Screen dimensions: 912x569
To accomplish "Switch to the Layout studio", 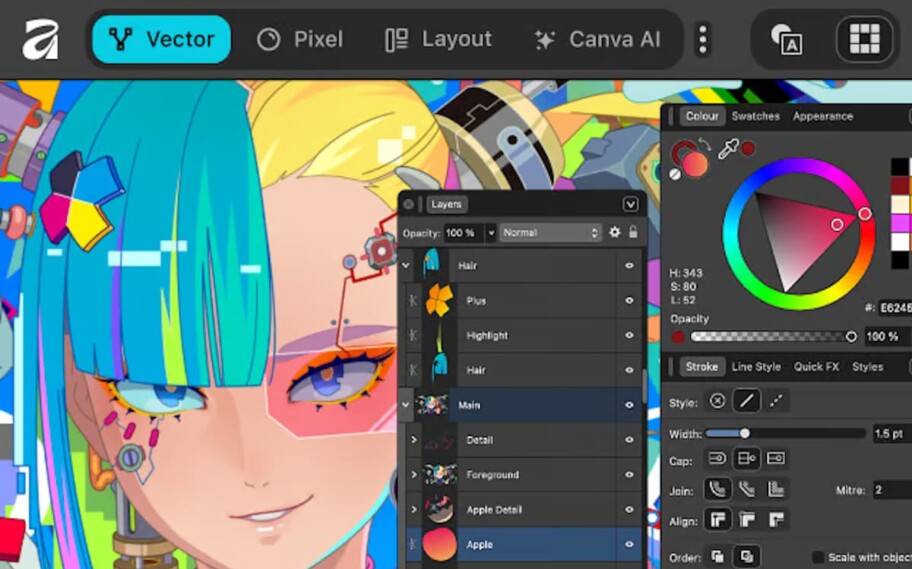I will 439,39.
